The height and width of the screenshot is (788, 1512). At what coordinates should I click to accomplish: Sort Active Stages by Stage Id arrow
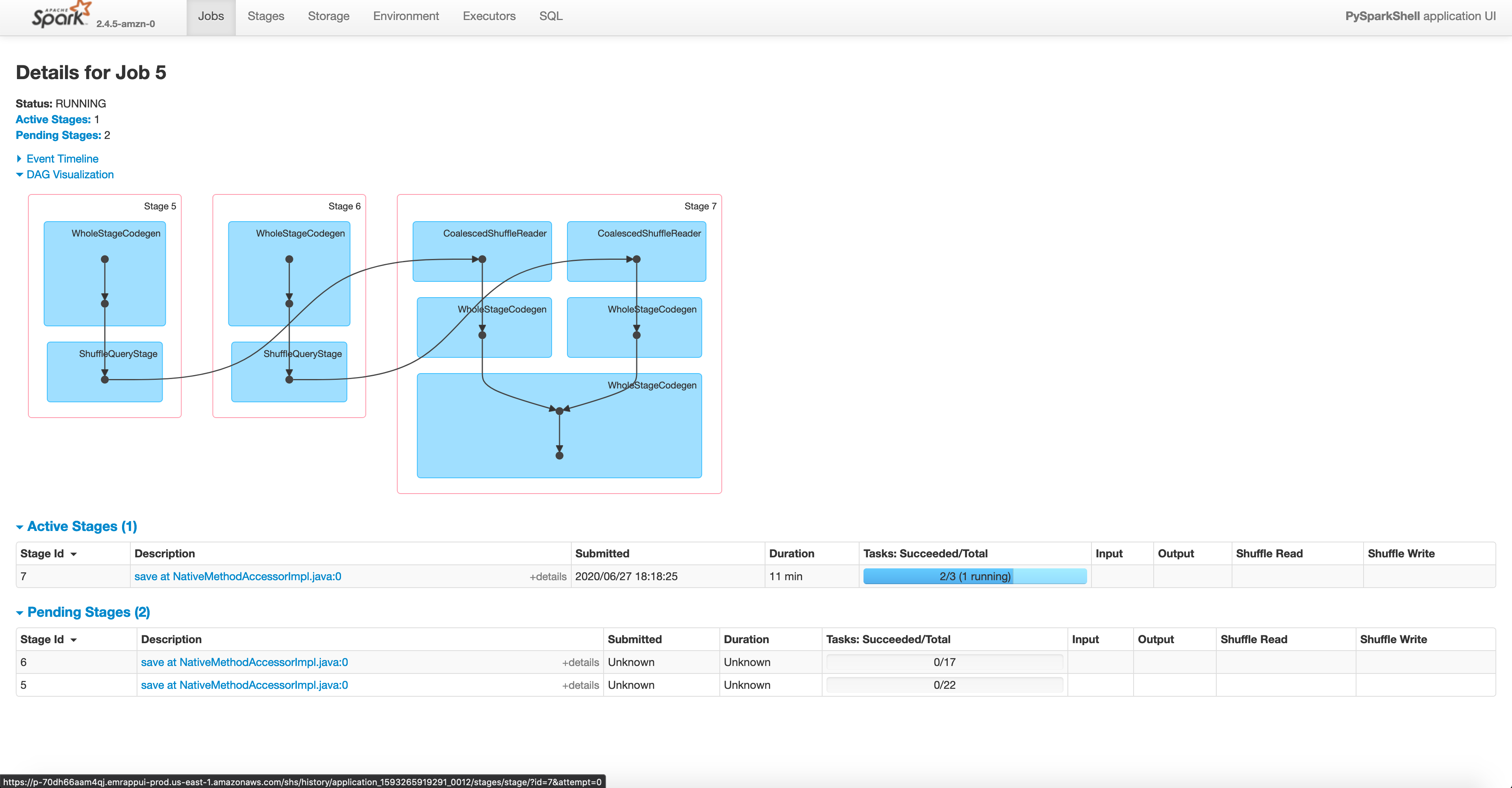click(x=74, y=554)
